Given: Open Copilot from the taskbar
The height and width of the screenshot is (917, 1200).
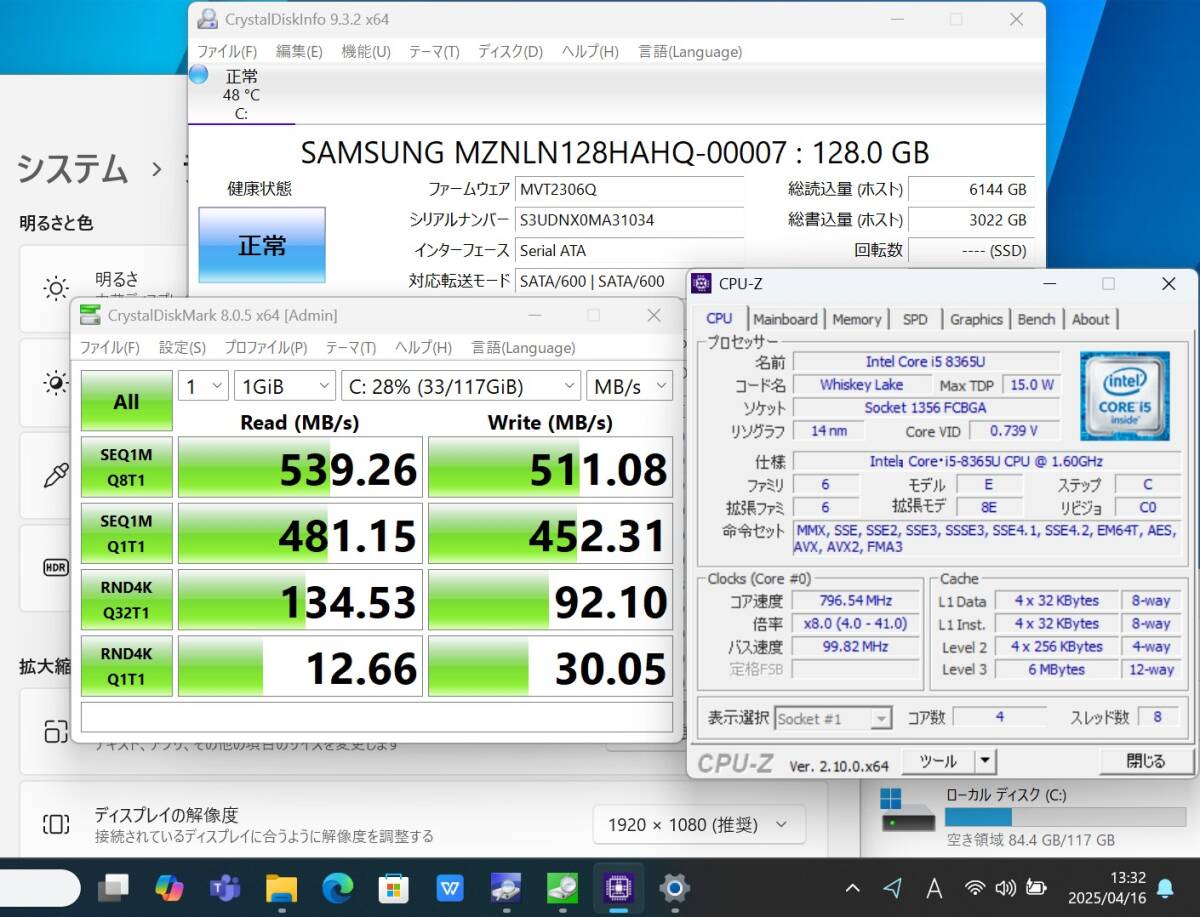Looking at the screenshot, I should [x=169, y=886].
